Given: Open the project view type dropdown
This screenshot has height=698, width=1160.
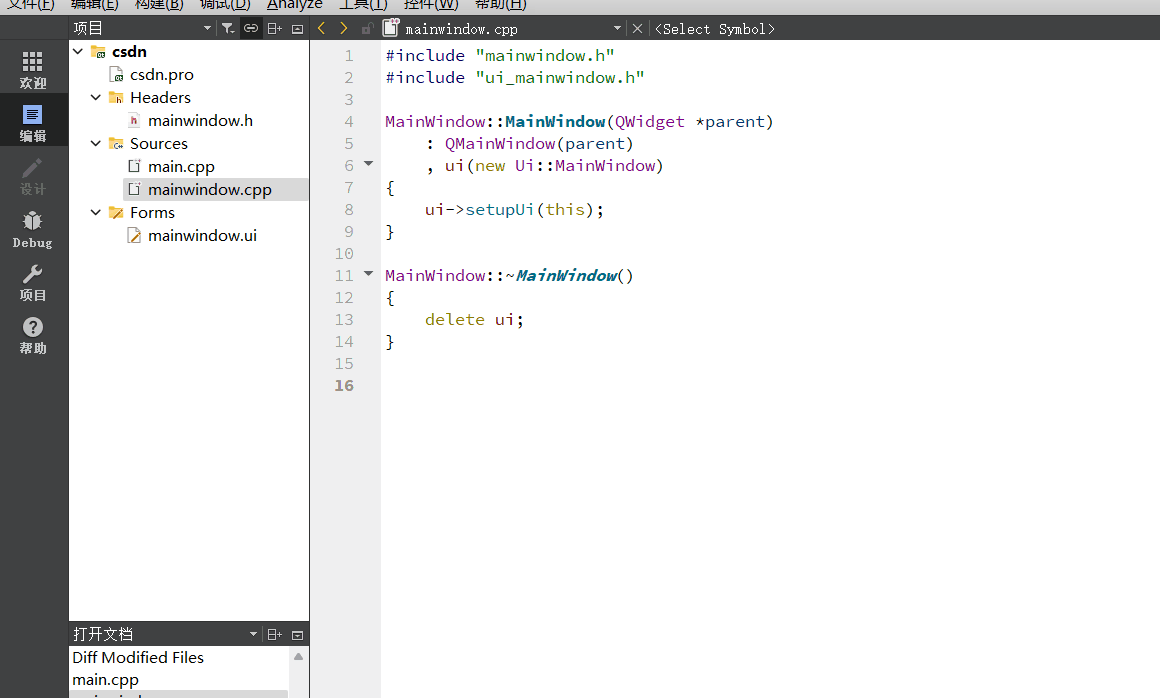Looking at the screenshot, I should [207, 29].
